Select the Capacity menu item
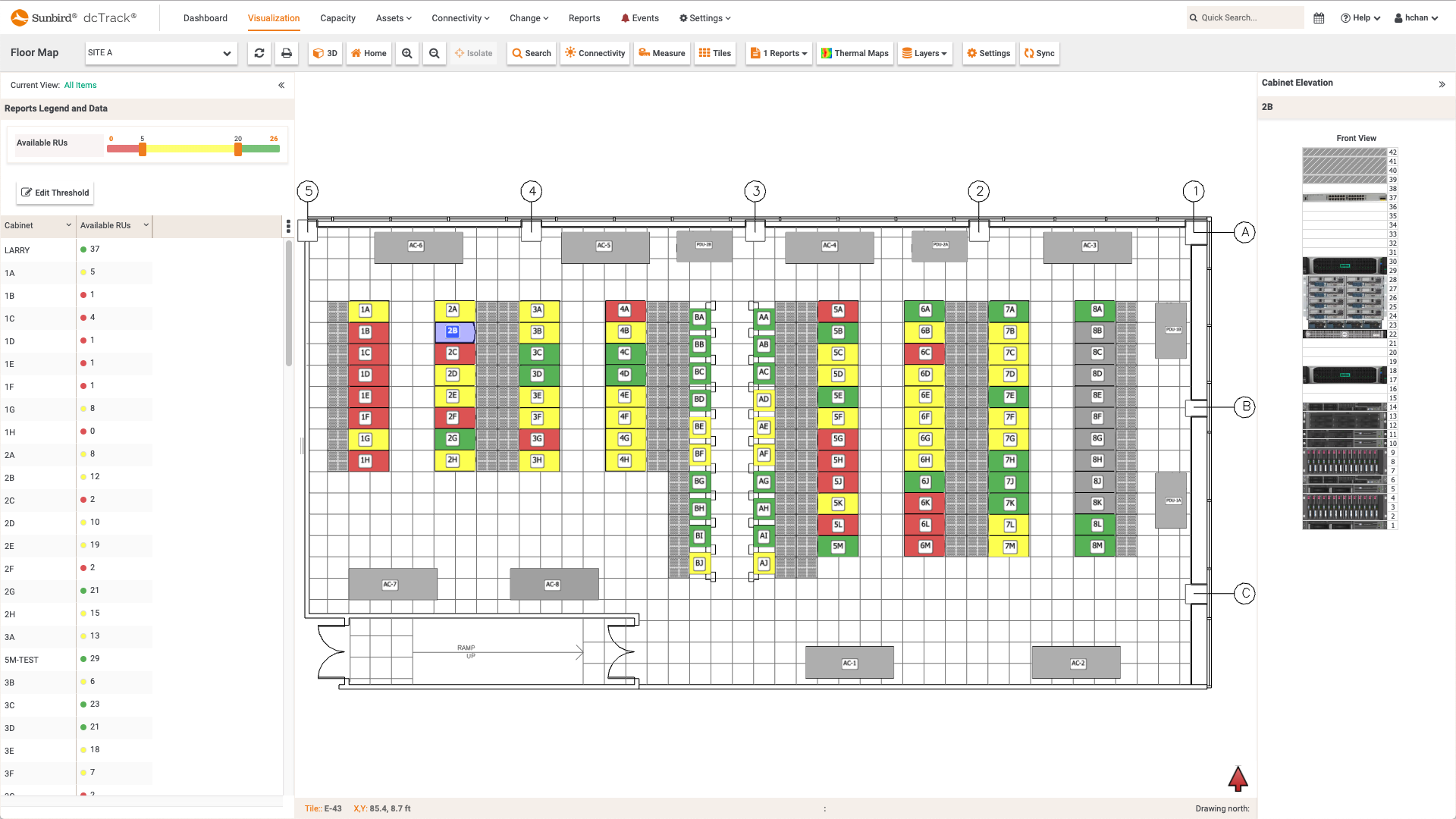 tap(337, 18)
